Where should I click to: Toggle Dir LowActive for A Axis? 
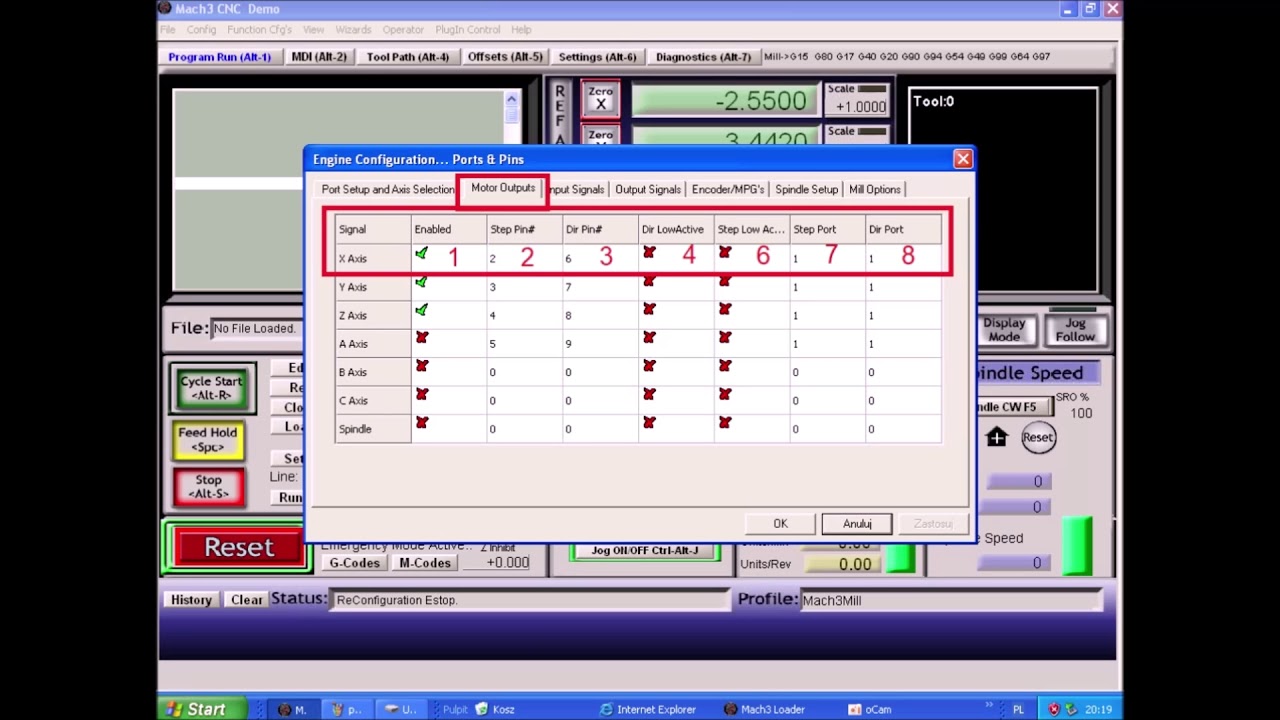[x=649, y=339]
